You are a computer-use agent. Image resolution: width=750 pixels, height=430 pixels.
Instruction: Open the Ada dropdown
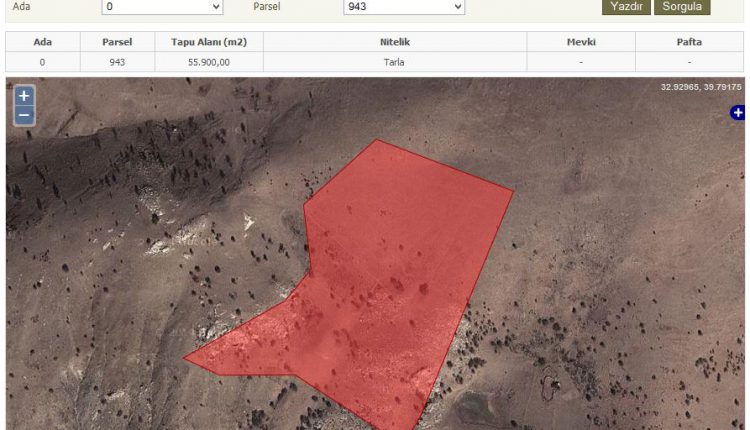(x=162, y=7)
